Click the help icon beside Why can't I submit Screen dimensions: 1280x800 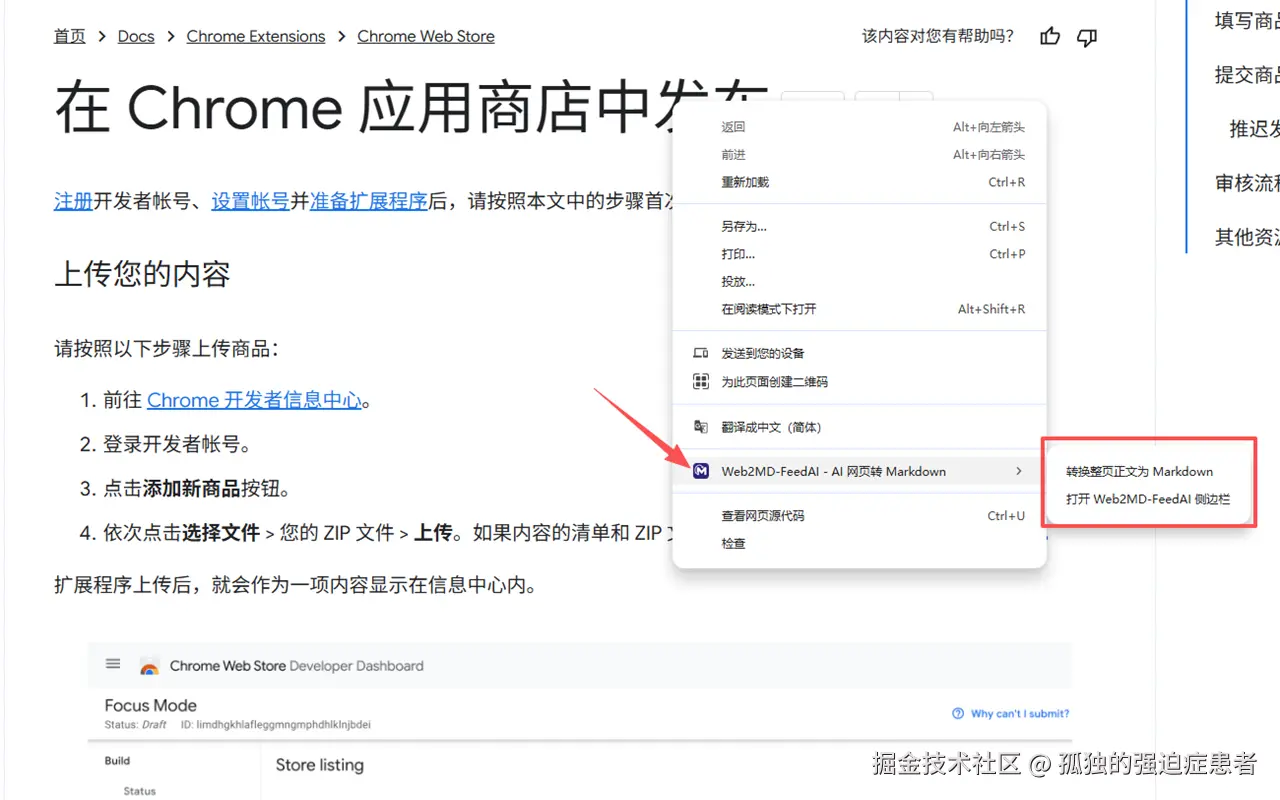958,713
